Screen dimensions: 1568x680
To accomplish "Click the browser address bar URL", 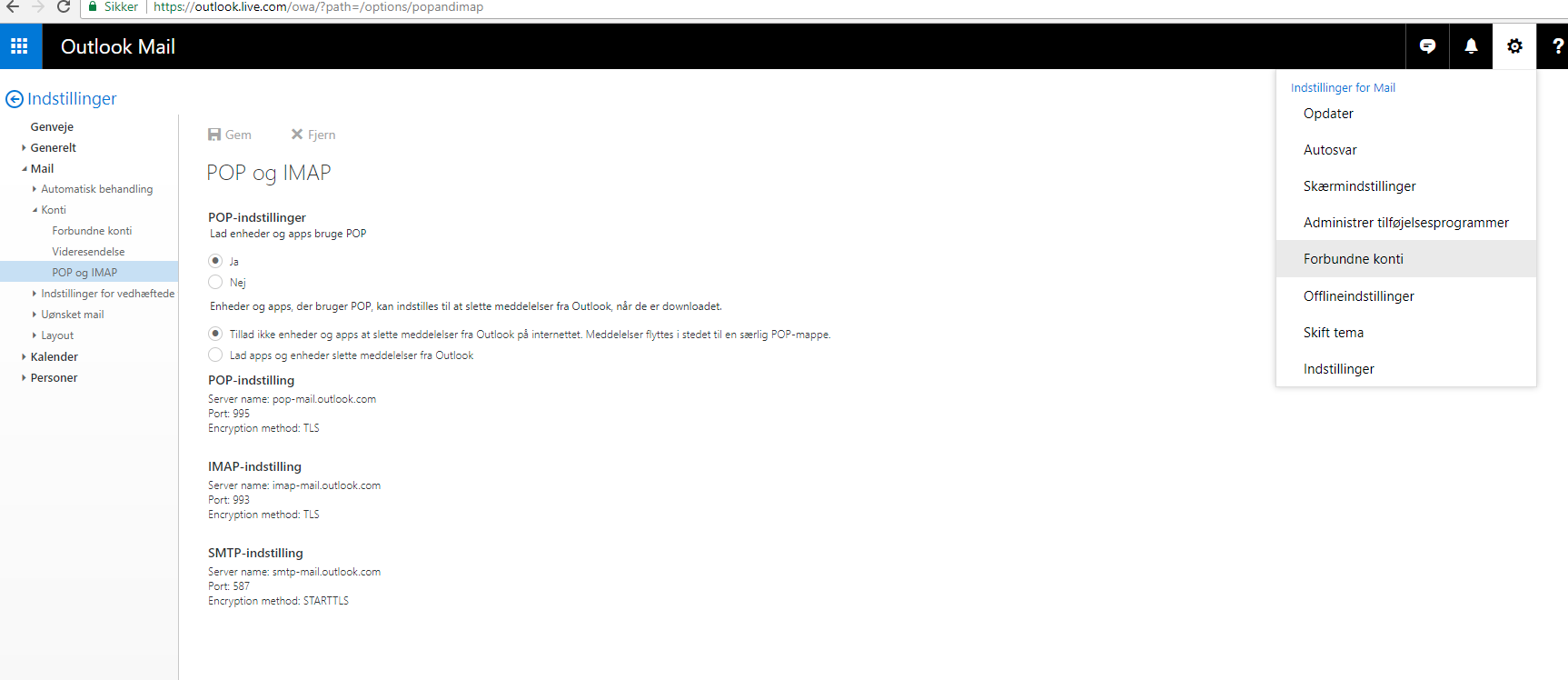I will pos(318,7).
